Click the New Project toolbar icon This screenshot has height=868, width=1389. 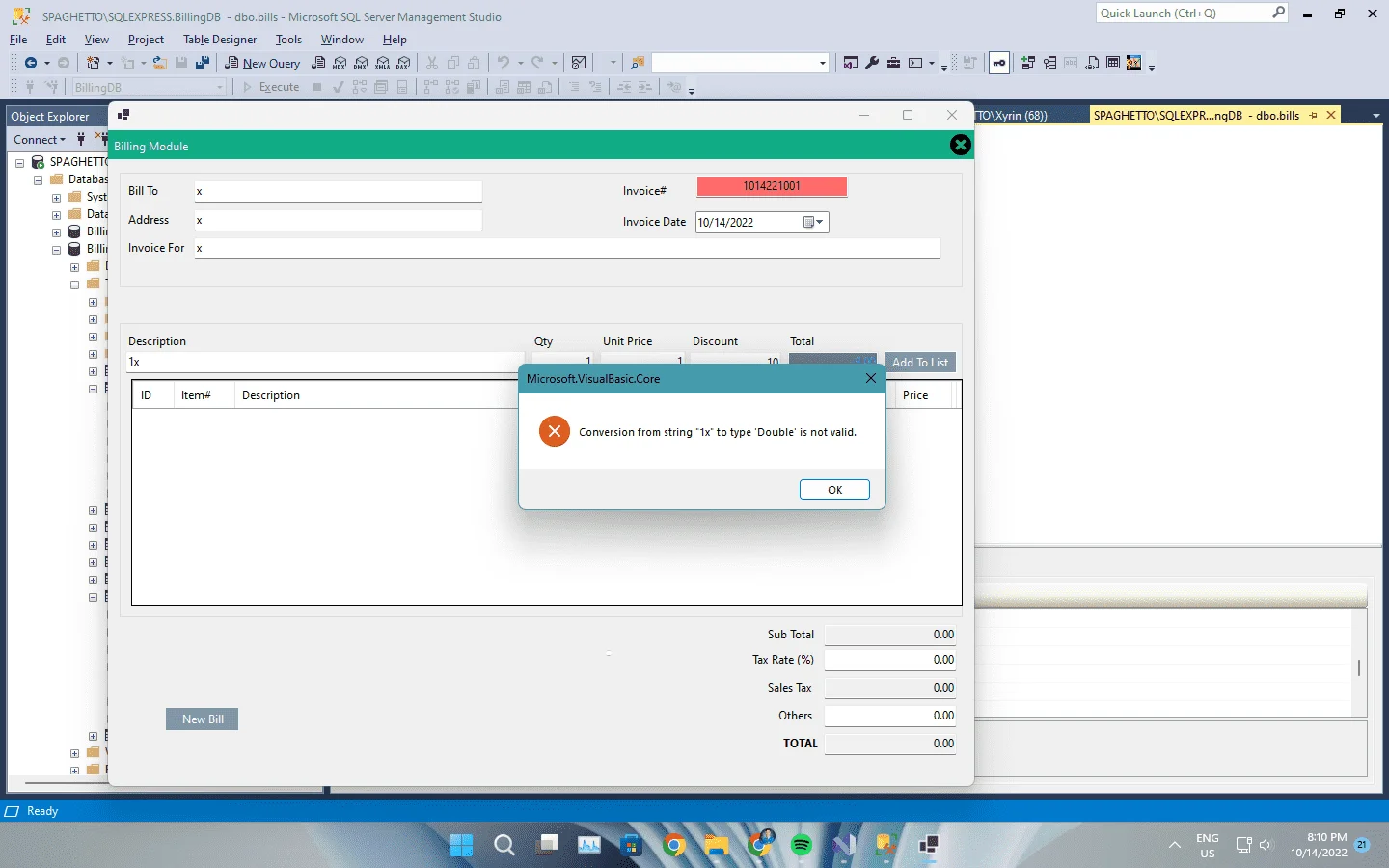coord(94,63)
